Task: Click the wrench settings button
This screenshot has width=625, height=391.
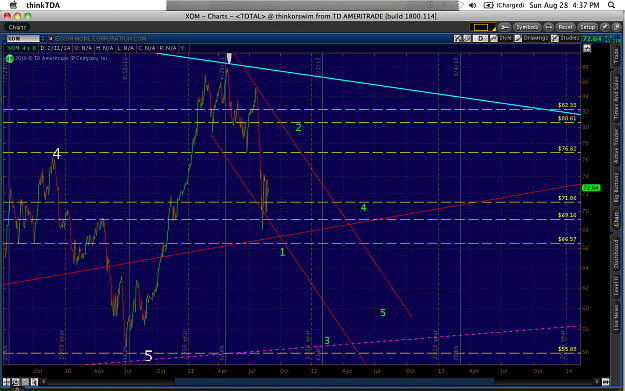Action: point(504,27)
